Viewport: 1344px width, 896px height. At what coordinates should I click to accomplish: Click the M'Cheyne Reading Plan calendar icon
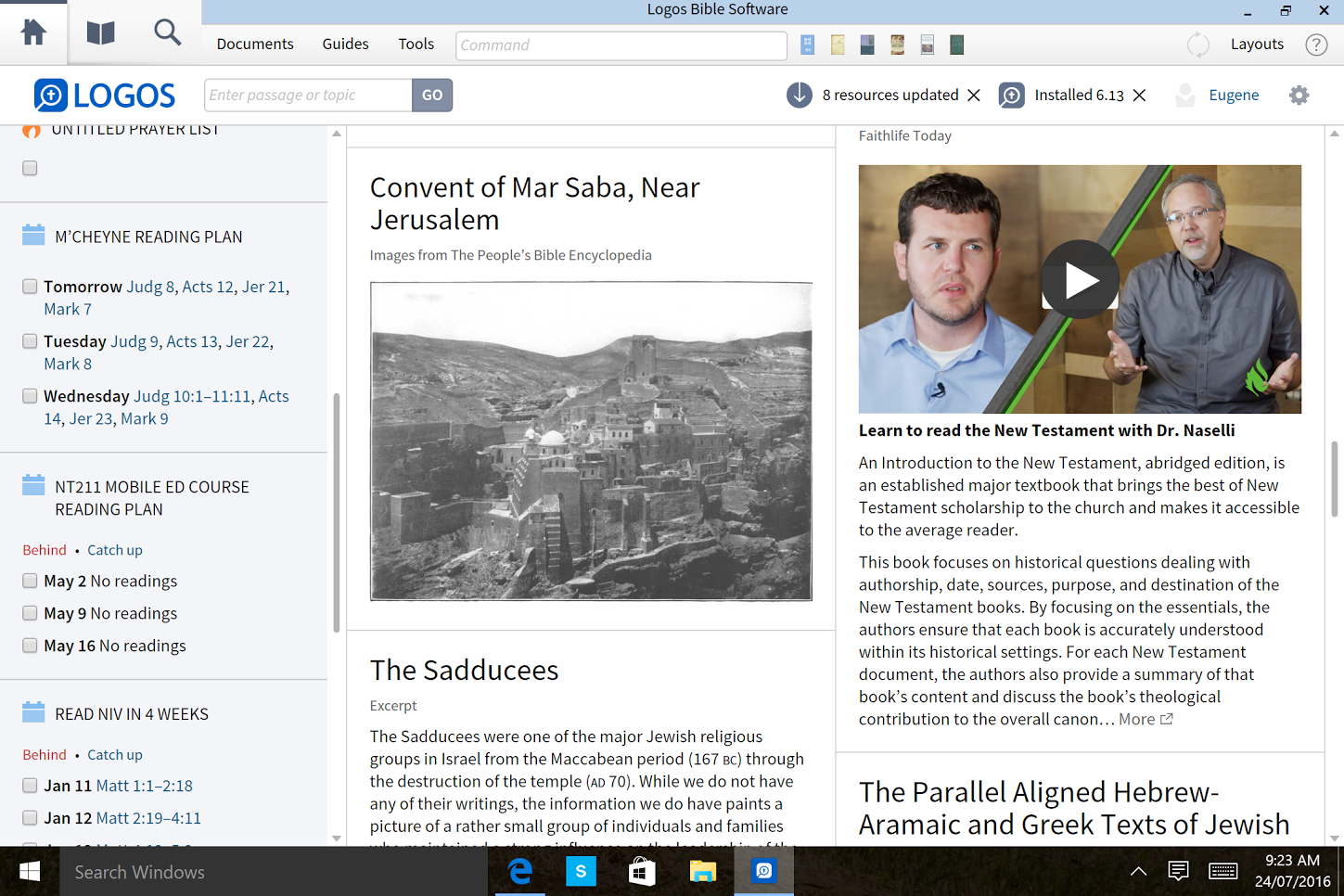(x=33, y=235)
